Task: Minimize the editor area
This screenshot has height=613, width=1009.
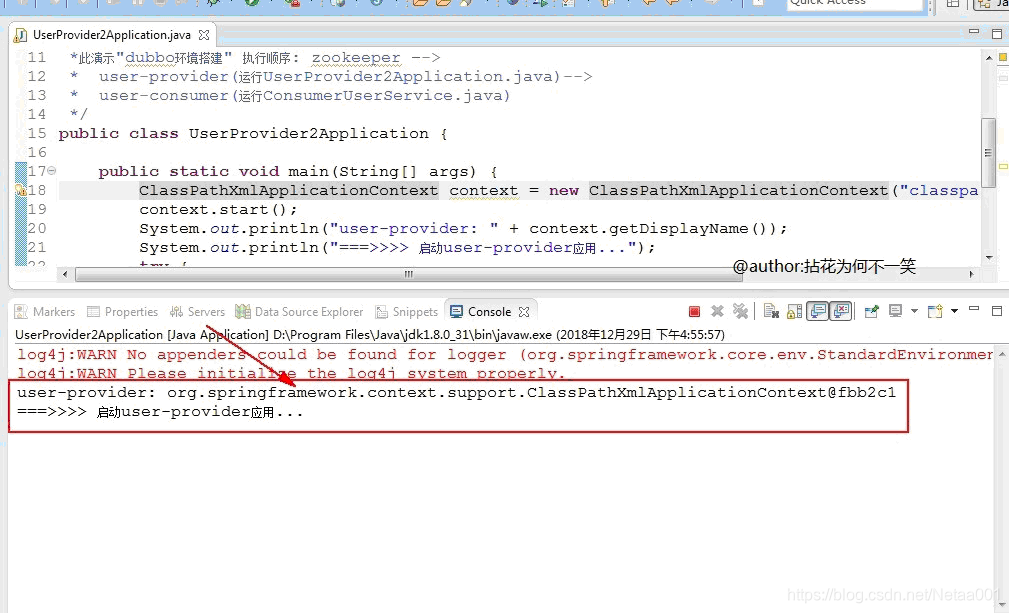Action: pyautogui.click(x=974, y=32)
